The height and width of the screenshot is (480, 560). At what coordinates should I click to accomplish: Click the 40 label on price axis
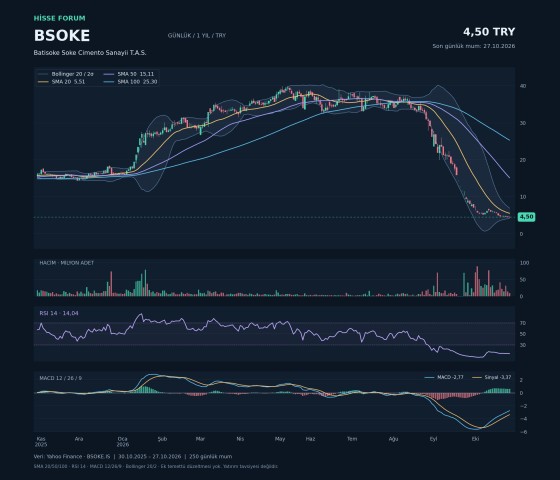point(523,86)
